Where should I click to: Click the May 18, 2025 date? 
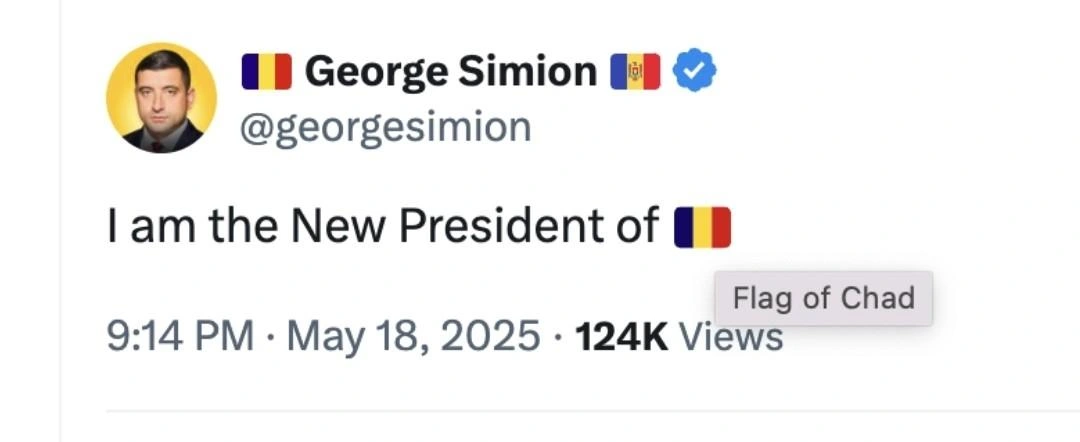413,336
